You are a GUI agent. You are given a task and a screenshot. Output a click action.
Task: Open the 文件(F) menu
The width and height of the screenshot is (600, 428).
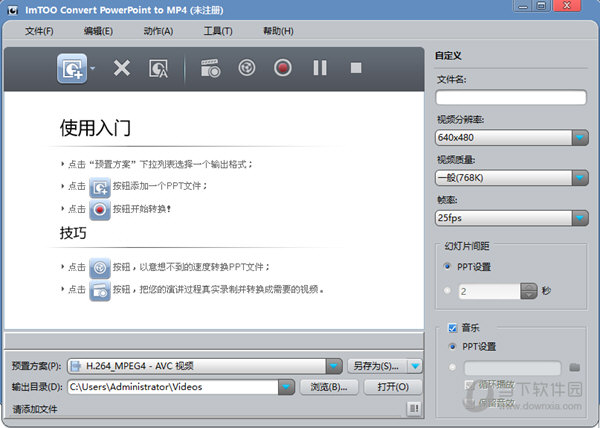[x=39, y=31]
